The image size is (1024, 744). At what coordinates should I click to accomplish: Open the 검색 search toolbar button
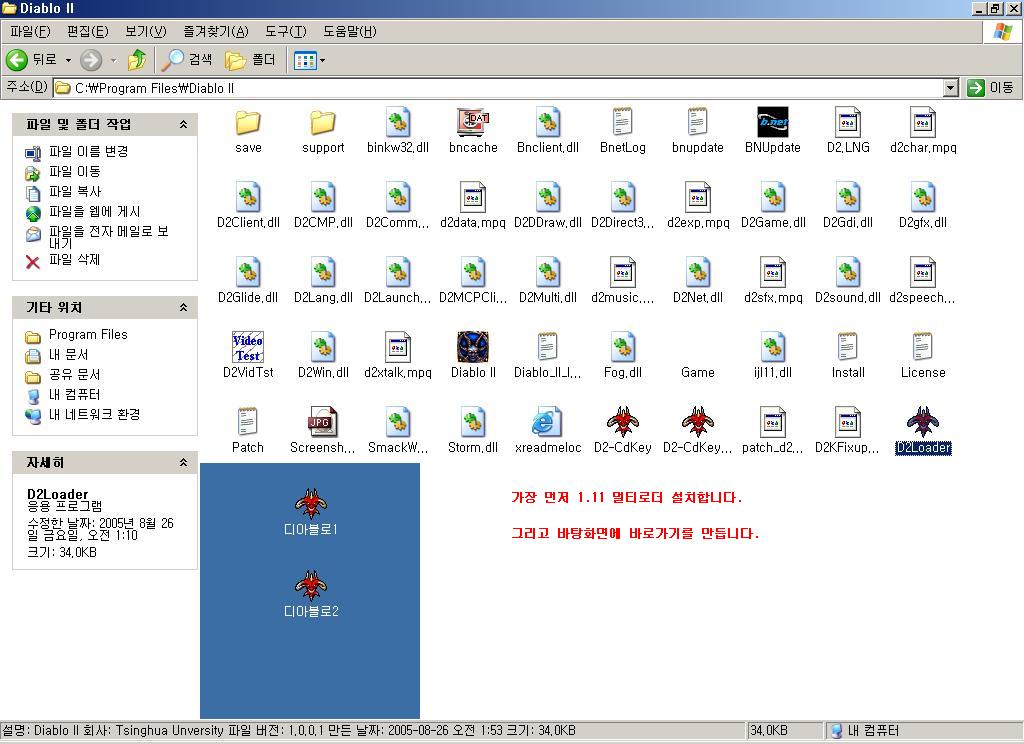coord(188,60)
